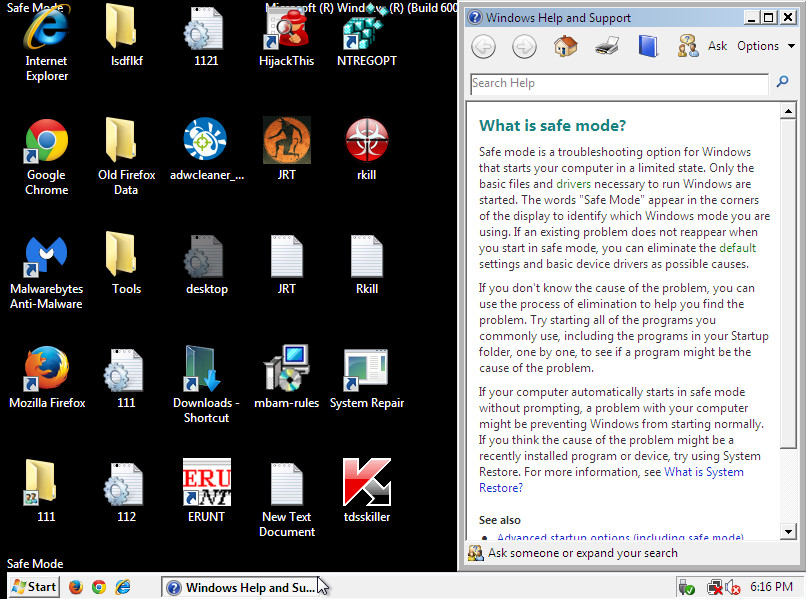Viewport: 806px width, 599px height.
Task: Click the 'drivers' glossary link
Action: click(x=573, y=184)
